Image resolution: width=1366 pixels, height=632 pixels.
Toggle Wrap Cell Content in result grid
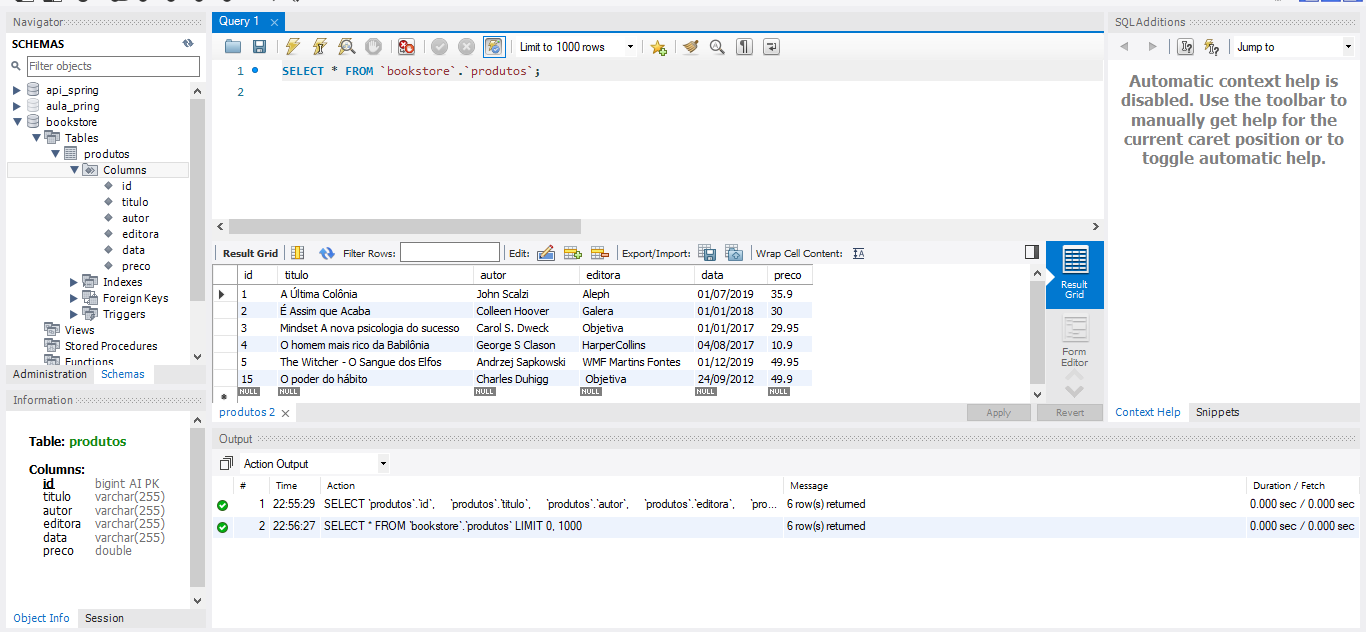pos(858,253)
